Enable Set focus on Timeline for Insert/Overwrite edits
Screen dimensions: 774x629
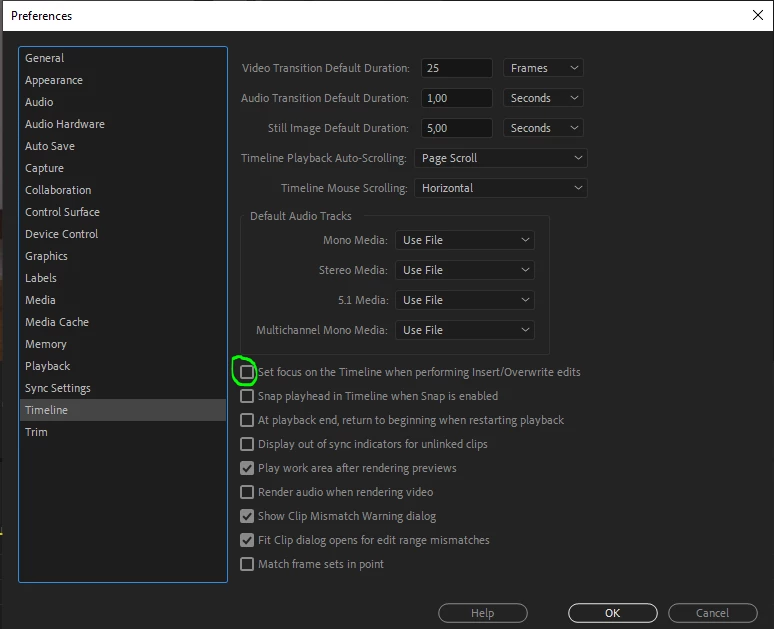point(247,372)
